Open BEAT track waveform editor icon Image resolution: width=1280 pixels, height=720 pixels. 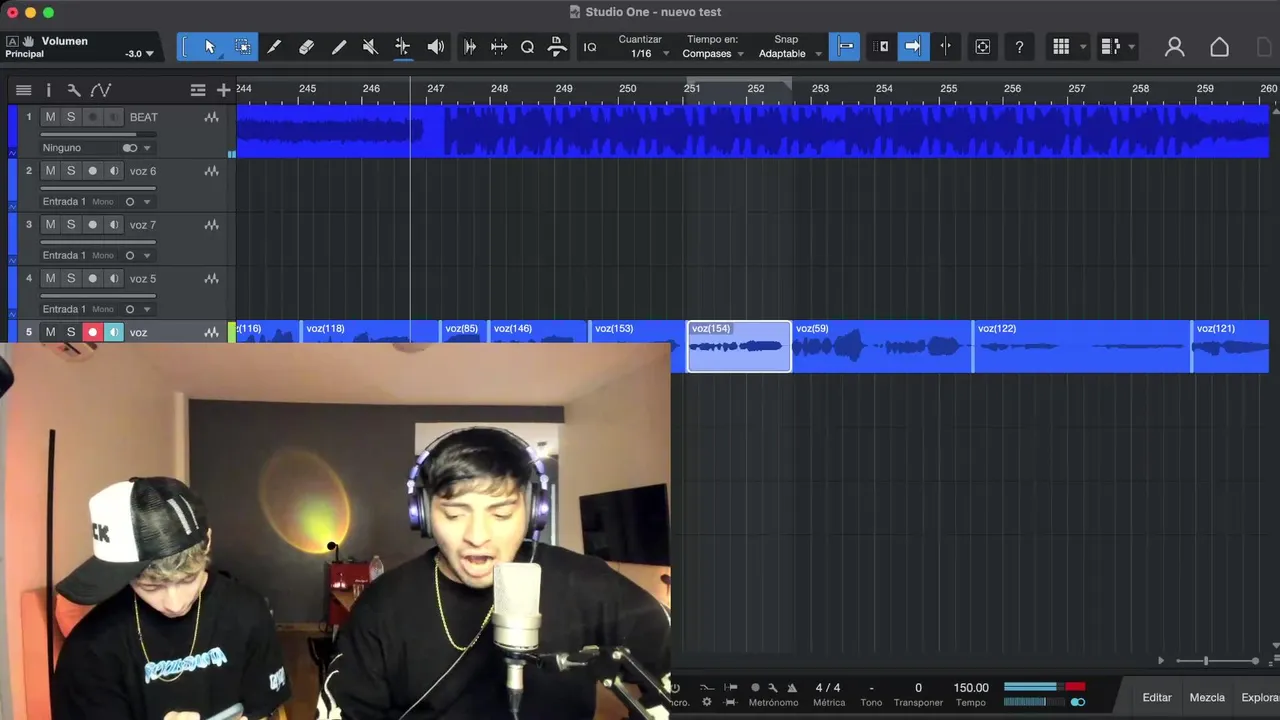[x=211, y=117]
